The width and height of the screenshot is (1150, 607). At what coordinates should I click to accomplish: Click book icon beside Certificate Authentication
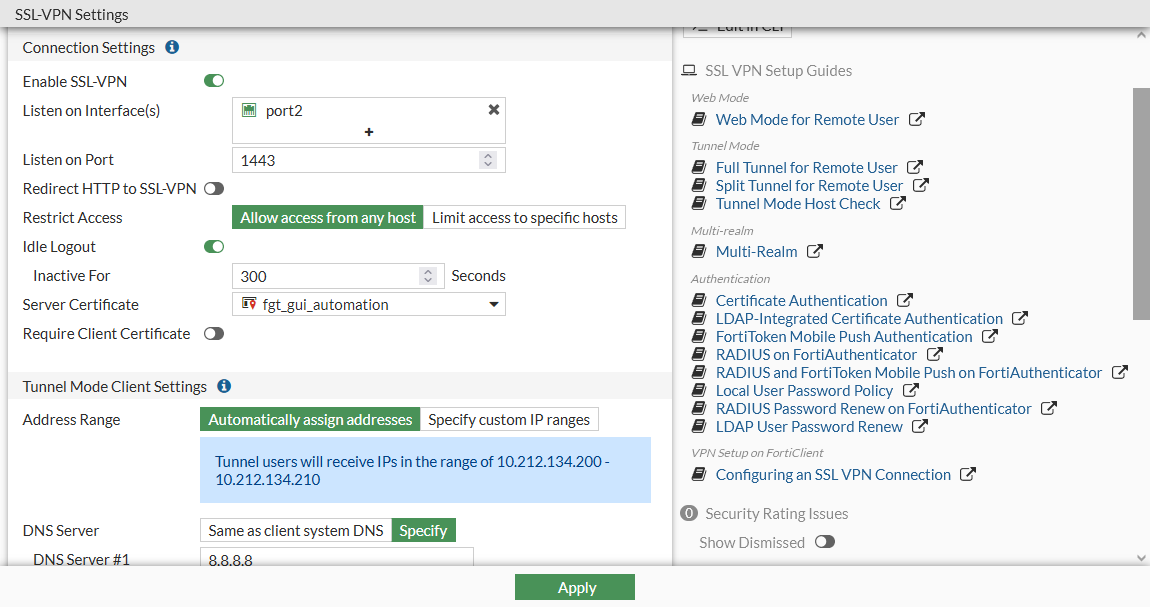(700, 300)
